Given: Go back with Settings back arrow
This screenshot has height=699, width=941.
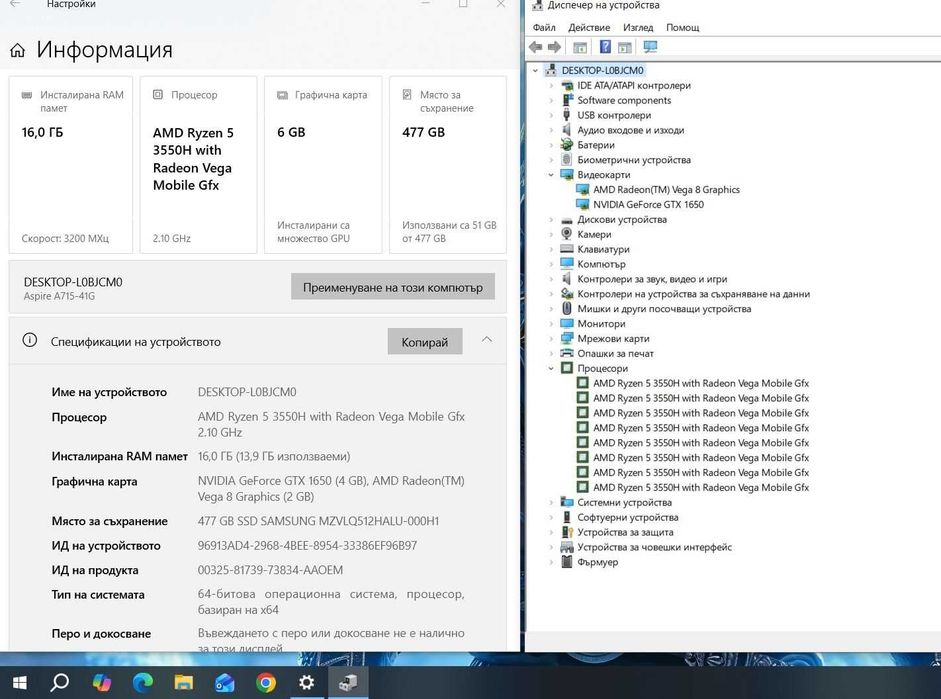Looking at the screenshot, I should click(x=16, y=4).
